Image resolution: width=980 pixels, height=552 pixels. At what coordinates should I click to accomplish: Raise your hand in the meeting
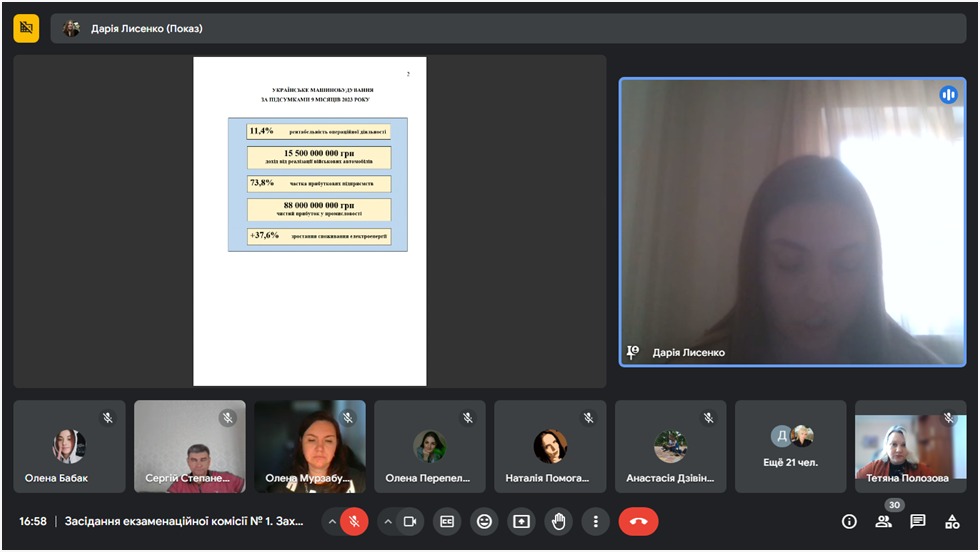click(558, 521)
